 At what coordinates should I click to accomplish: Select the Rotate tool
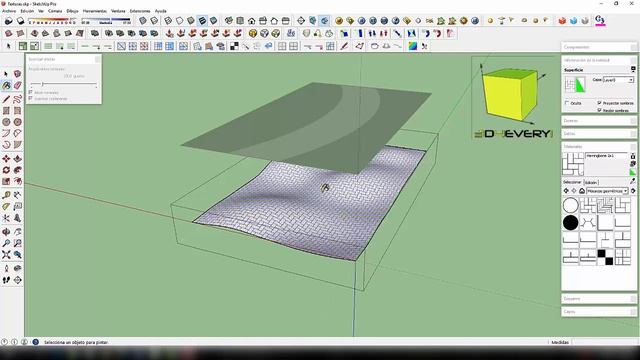point(6,170)
